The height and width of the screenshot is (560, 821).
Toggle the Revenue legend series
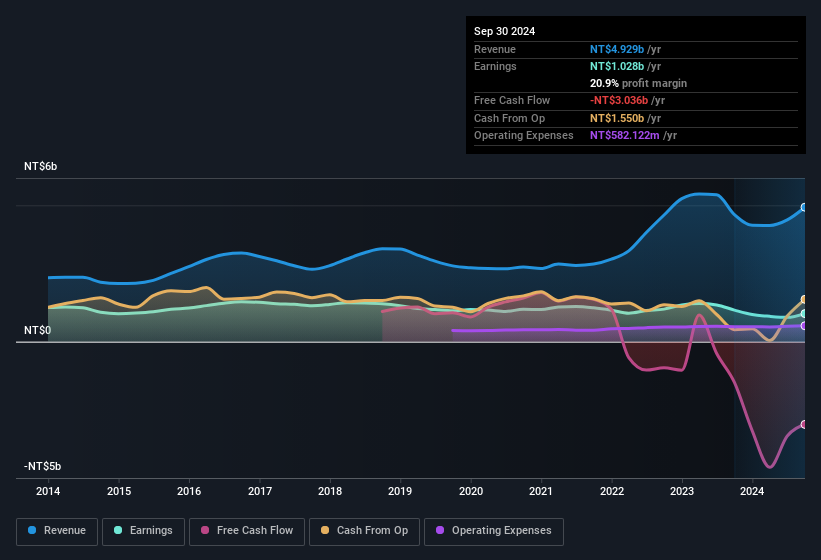pyautogui.click(x=57, y=531)
